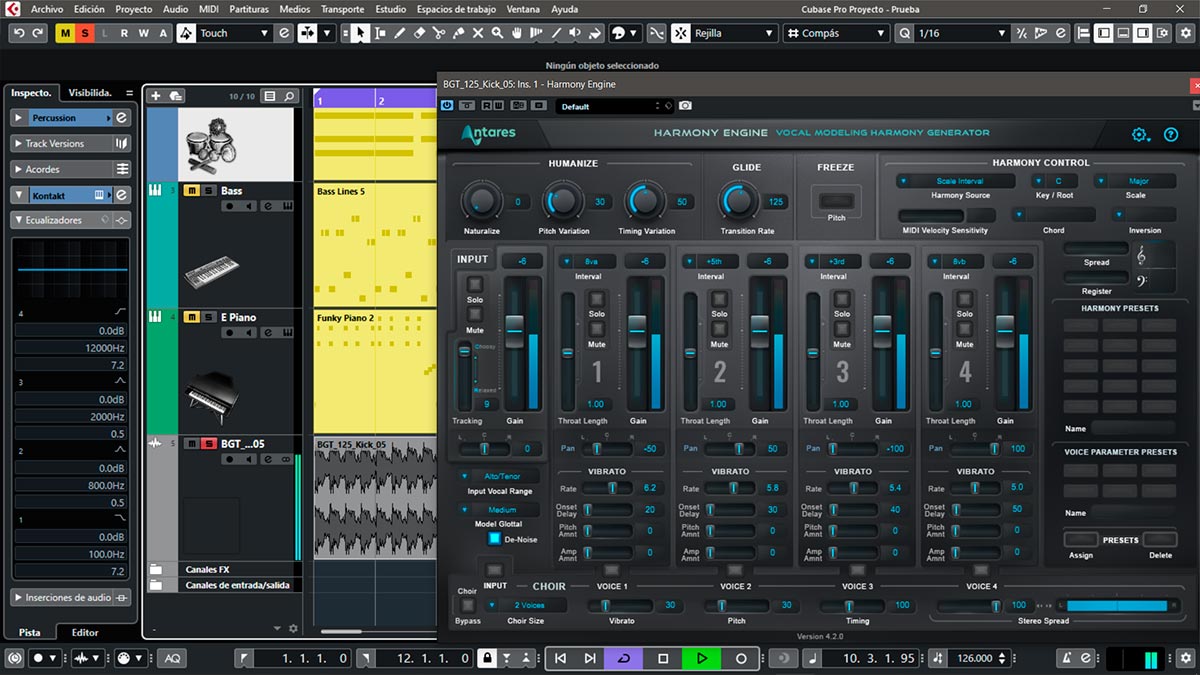
Task: Click the Voice 1 vibrato Rate slider
Action: [609, 488]
